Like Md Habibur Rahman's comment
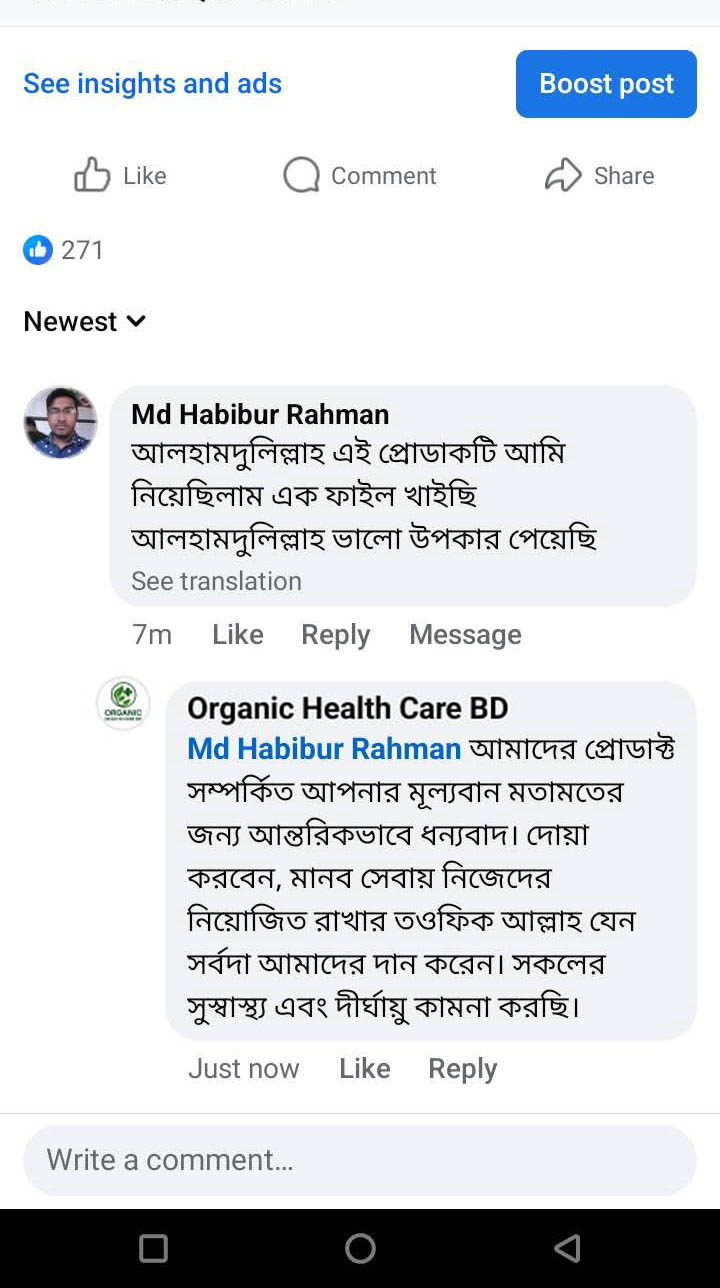Screen dimensions: 720x1288 coord(238,635)
